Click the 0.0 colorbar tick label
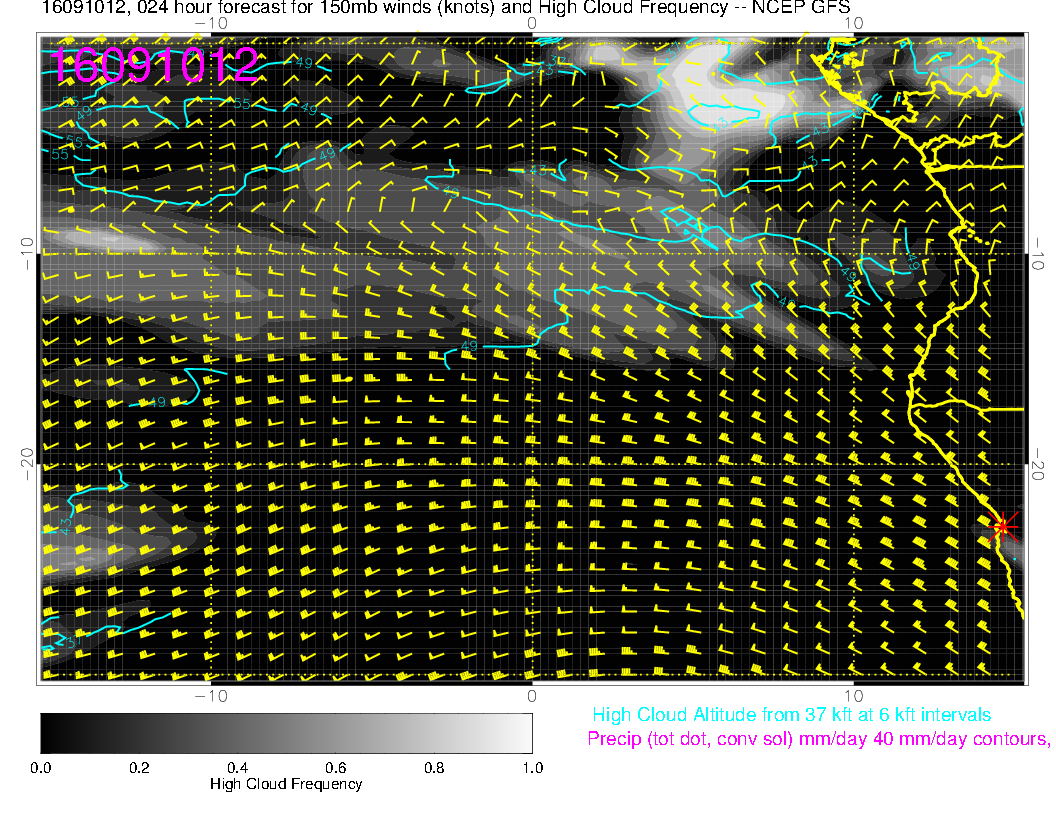The width and height of the screenshot is (1056, 816). pos(40,768)
